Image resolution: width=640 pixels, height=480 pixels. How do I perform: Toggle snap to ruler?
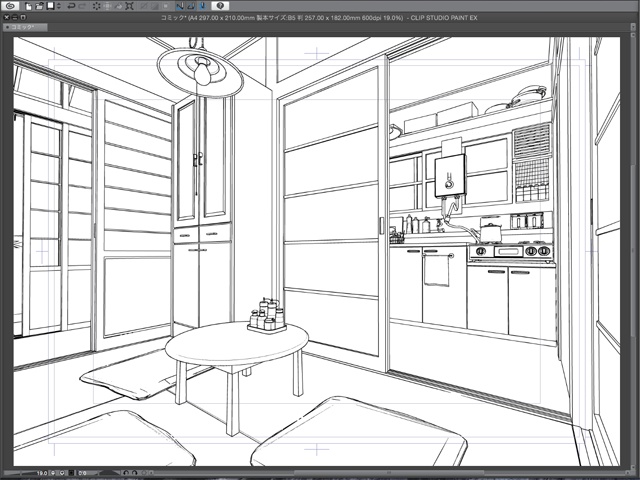[180, 6]
